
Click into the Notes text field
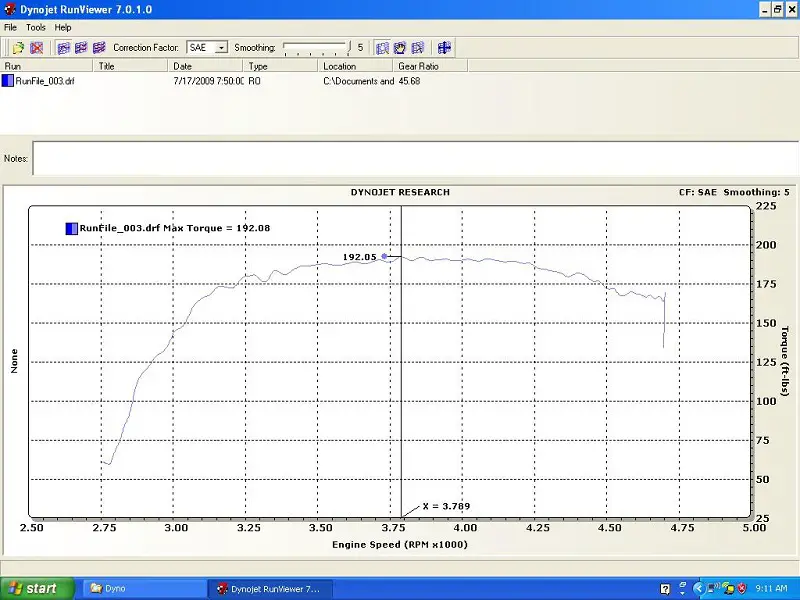point(415,158)
